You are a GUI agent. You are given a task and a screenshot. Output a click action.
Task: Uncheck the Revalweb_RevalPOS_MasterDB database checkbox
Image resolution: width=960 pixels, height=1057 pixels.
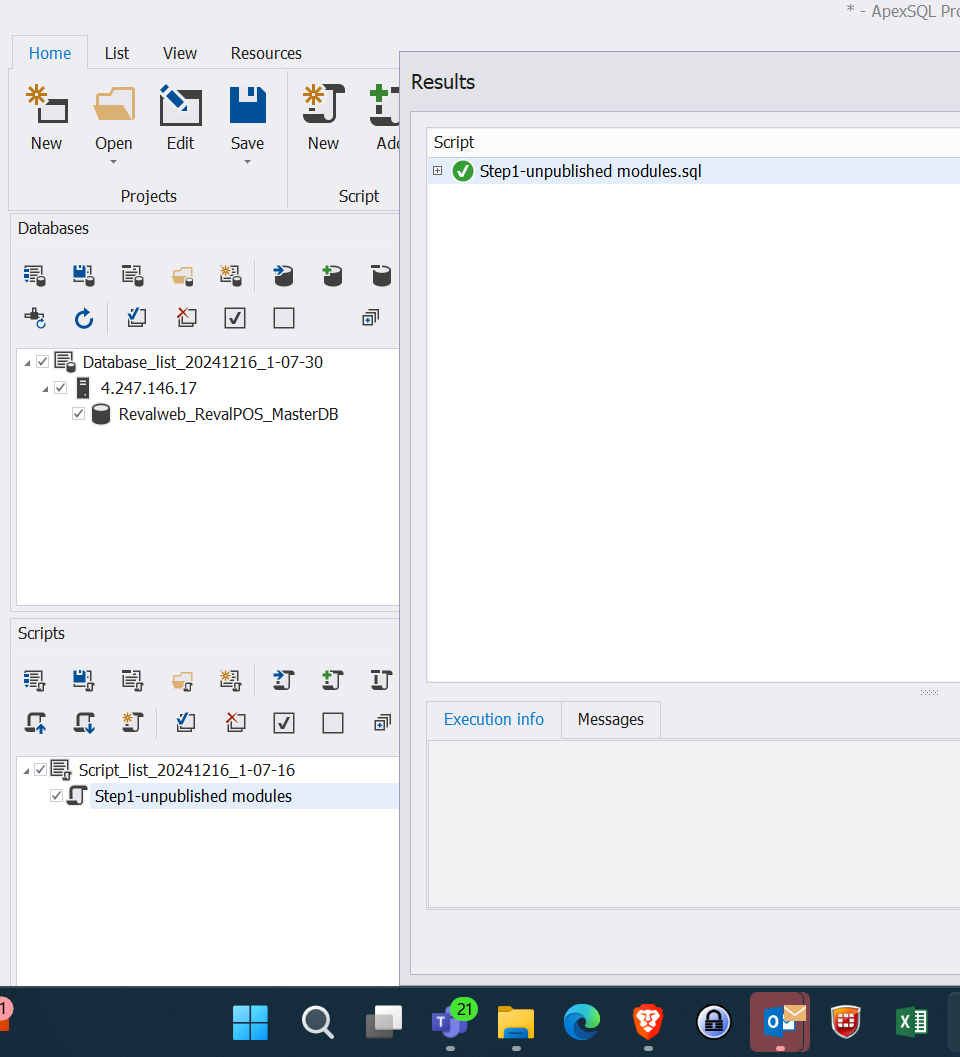point(79,414)
